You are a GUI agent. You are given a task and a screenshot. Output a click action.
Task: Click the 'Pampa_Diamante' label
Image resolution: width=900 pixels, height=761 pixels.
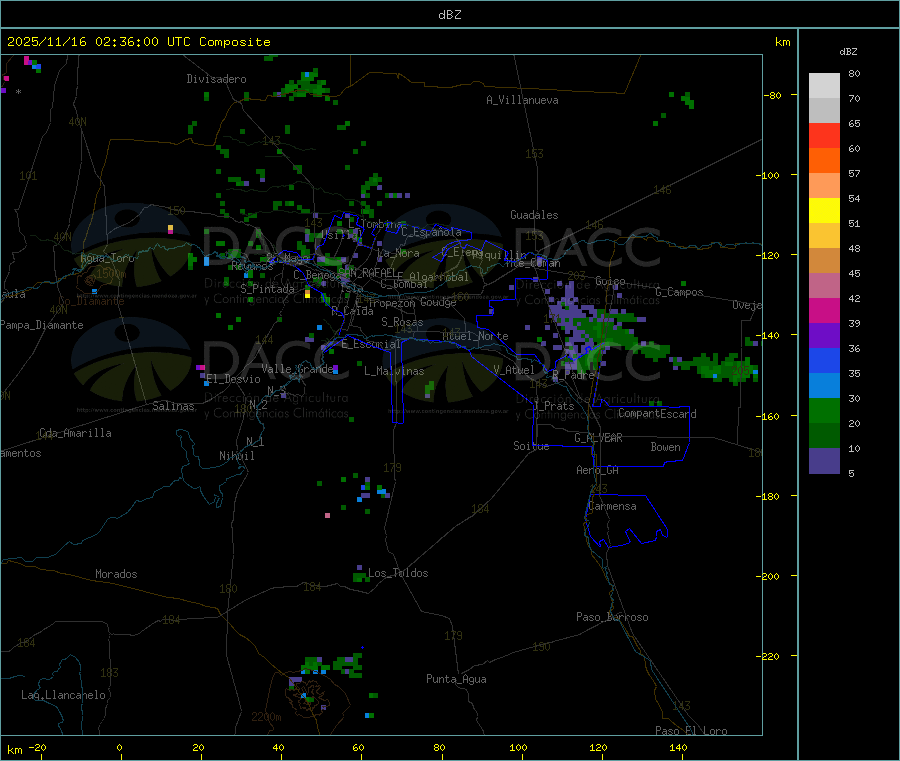[42, 325]
